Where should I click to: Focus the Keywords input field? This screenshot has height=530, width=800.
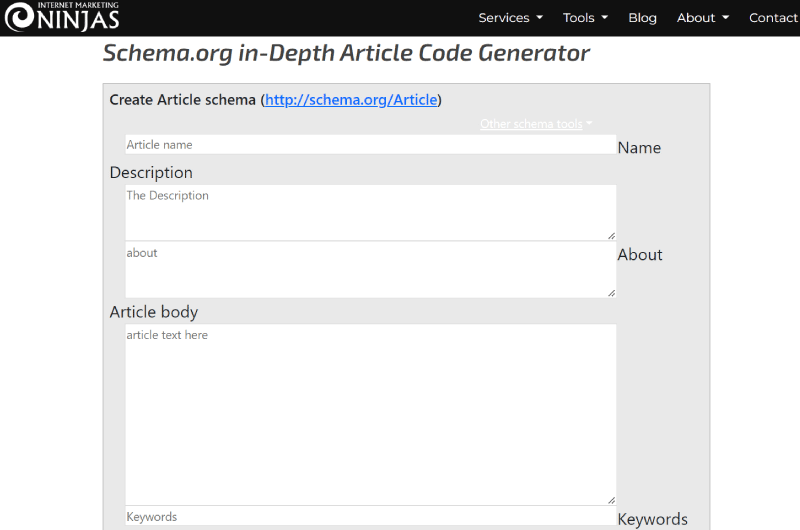click(x=370, y=516)
